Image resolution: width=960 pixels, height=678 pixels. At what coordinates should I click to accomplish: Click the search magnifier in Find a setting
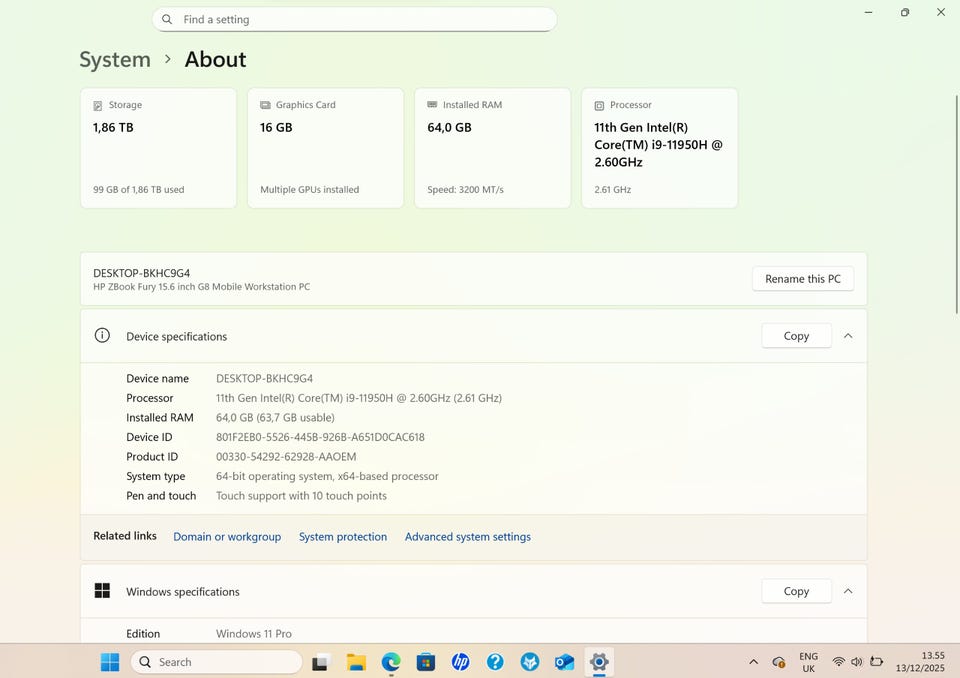tap(167, 20)
